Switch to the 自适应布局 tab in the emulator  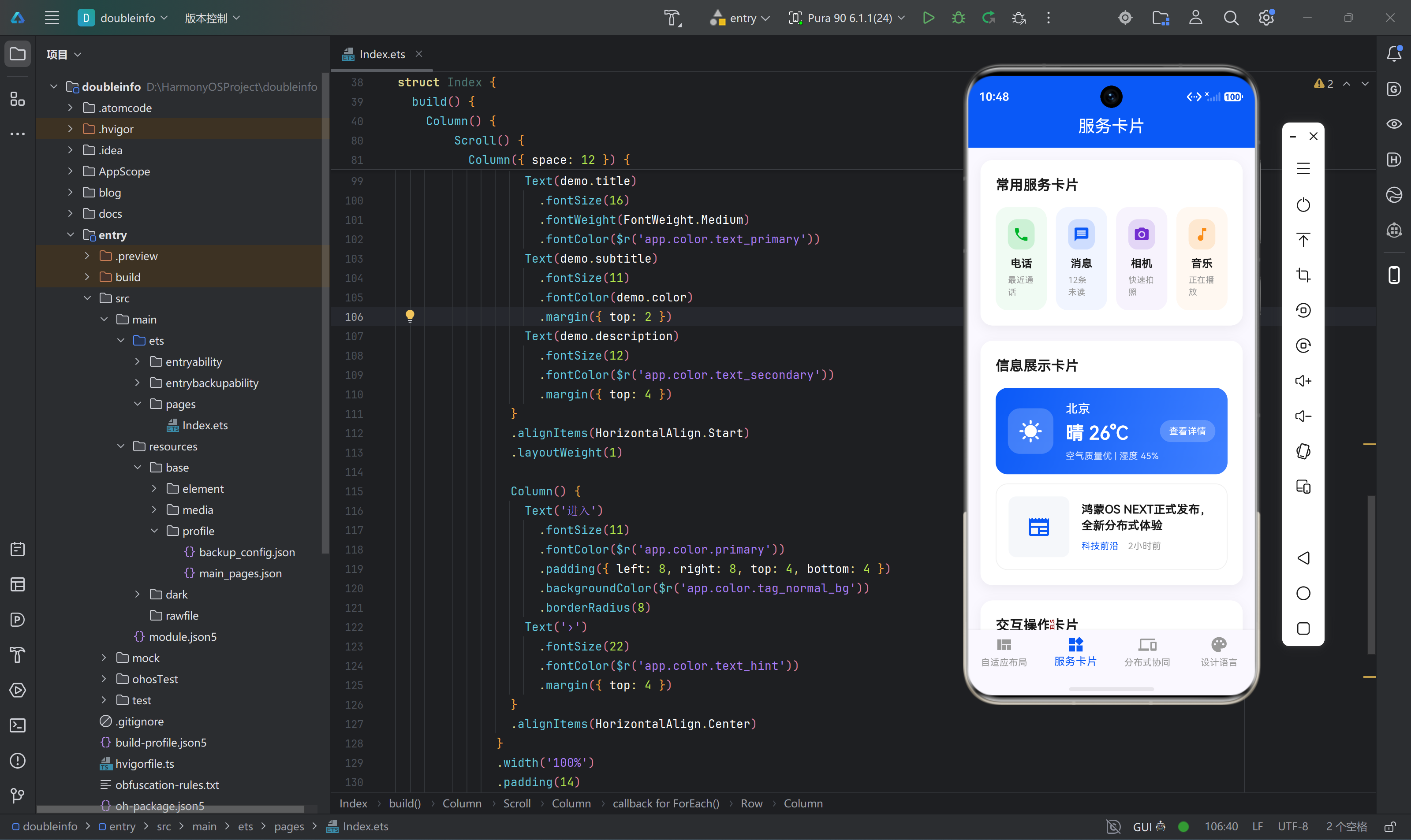click(x=1004, y=652)
